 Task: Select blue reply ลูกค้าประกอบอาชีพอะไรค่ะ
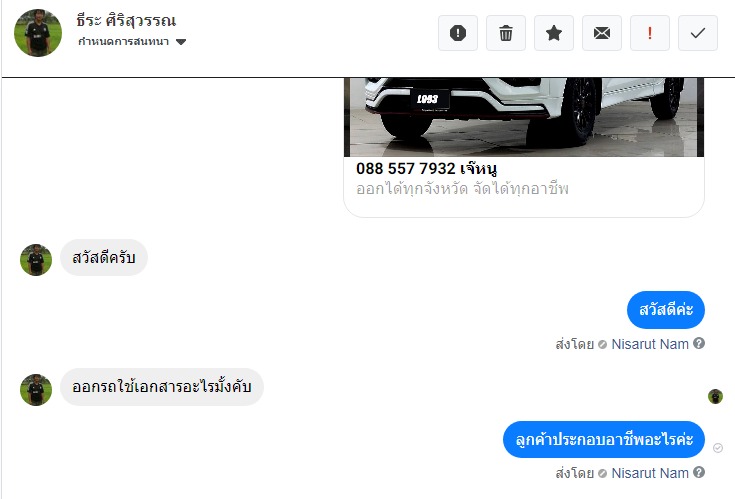(604, 439)
